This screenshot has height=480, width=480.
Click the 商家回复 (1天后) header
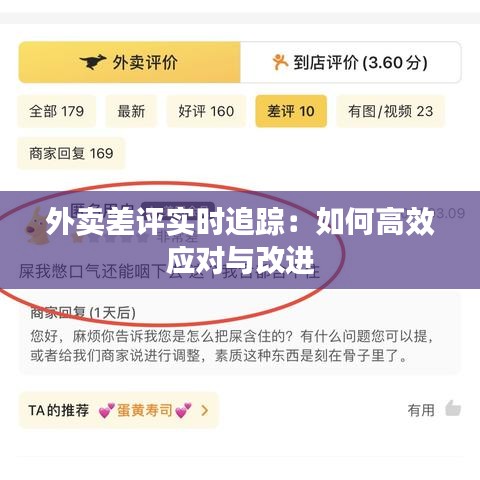click(83, 313)
